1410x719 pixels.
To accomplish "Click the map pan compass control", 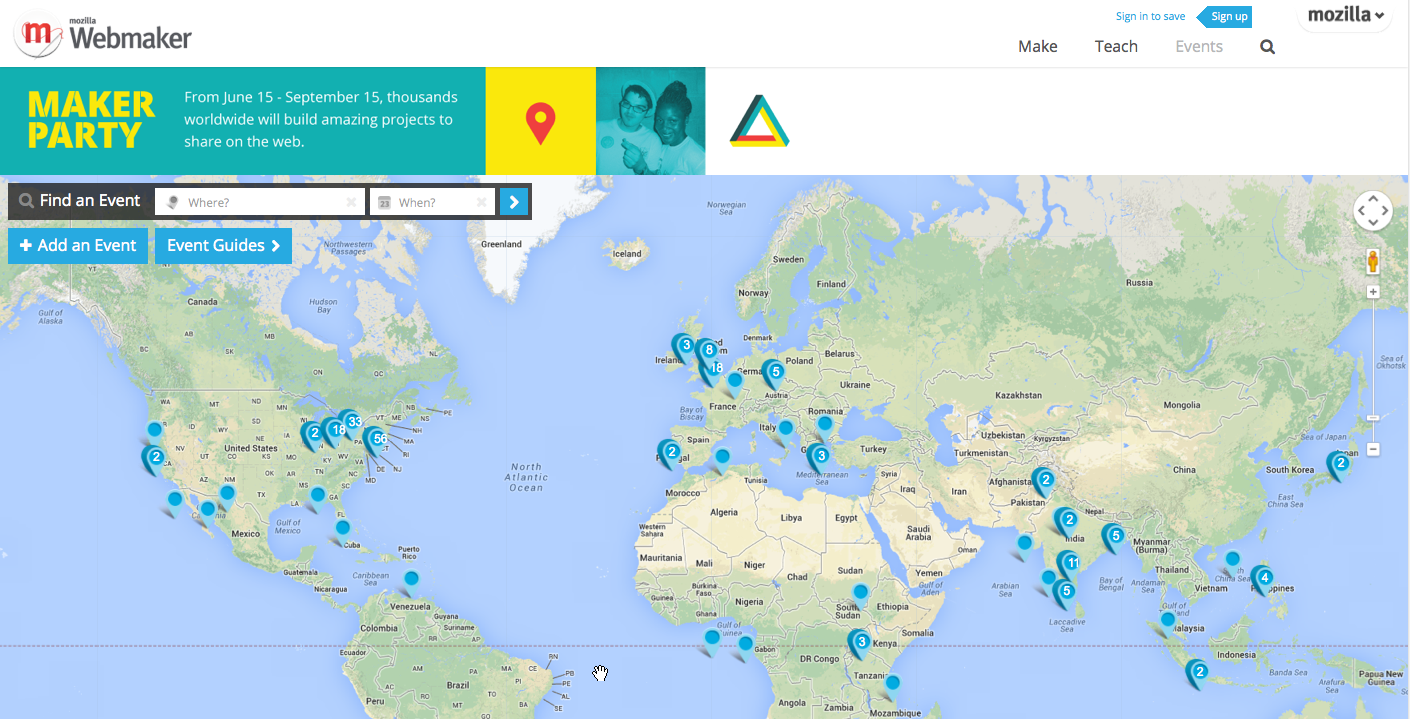I will pyautogui.click(x=1373, y=211).
